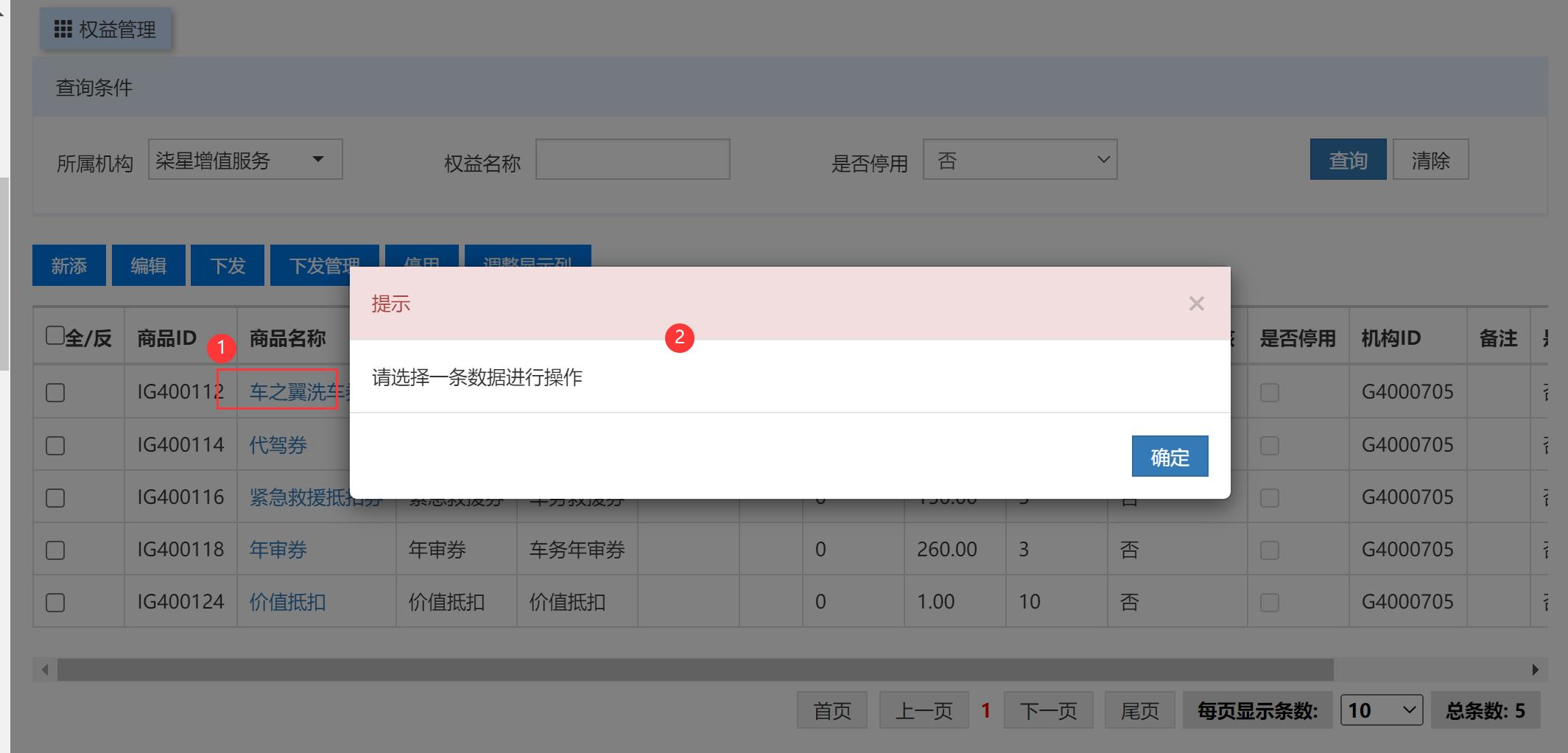This screenshot has height=753, width=1568.
Task: Confirm the prompt with 确定
Action: (1170, 456)
